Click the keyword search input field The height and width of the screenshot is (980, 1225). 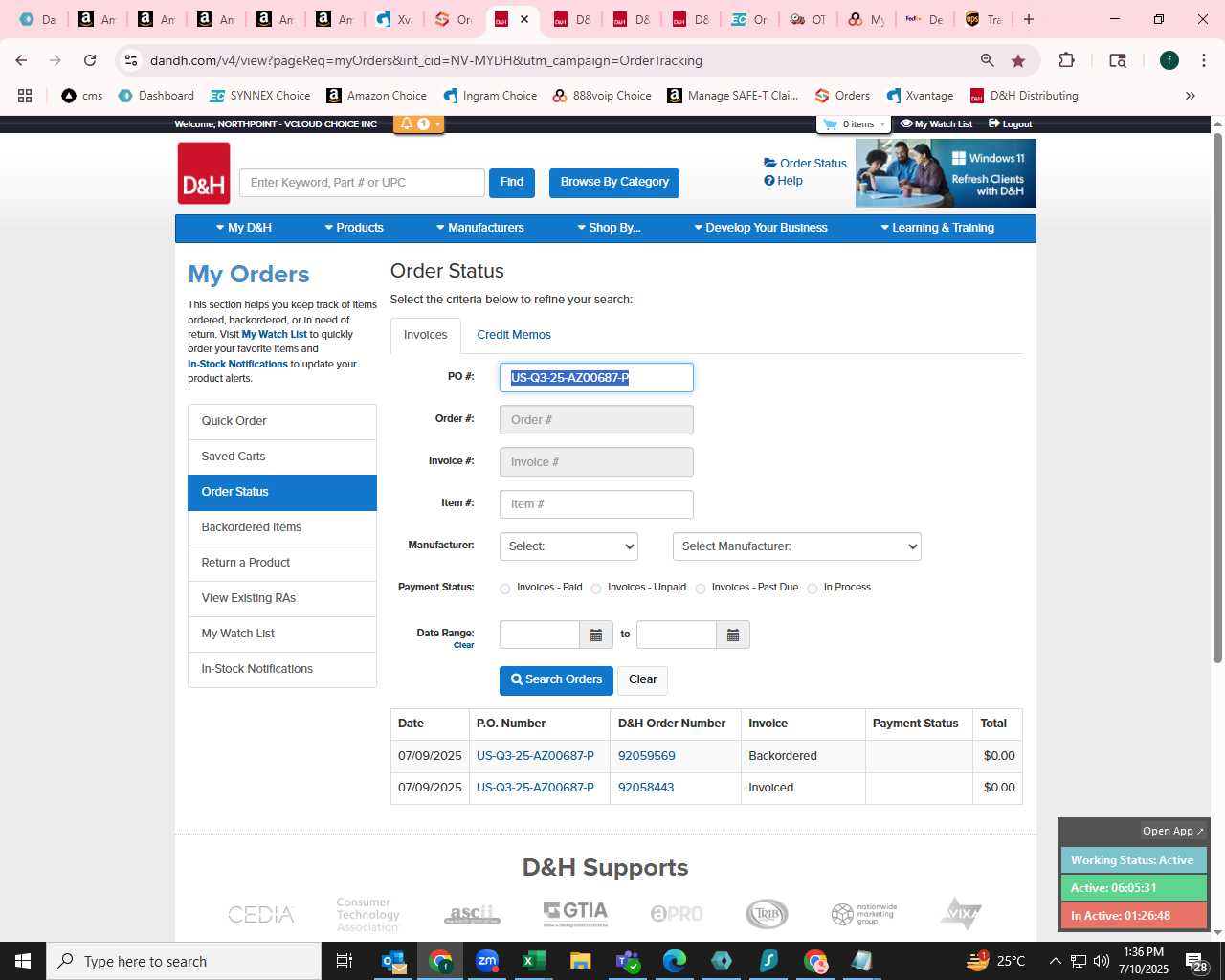coord(362,183)
